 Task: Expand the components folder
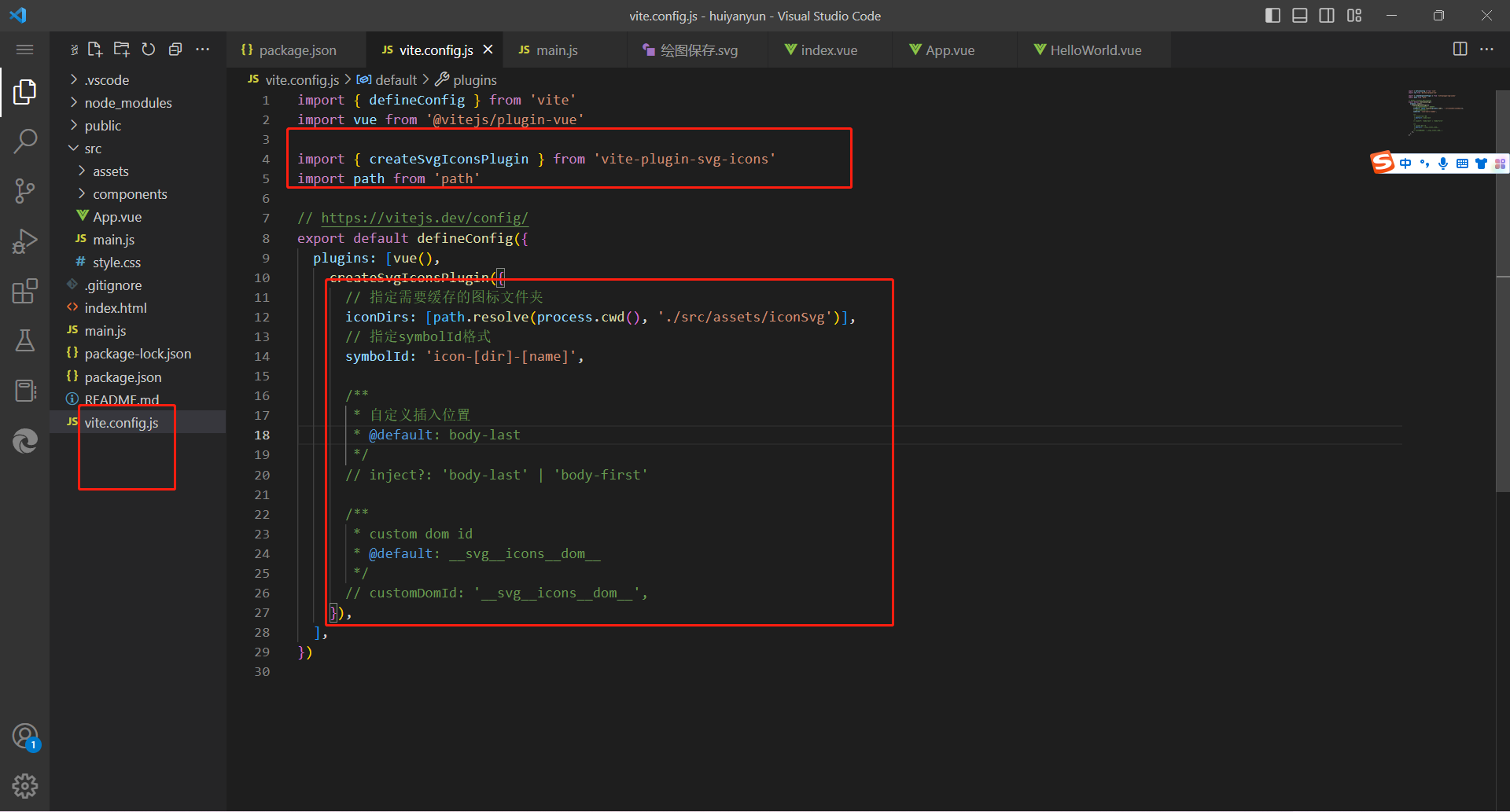(x=138, y=194)
